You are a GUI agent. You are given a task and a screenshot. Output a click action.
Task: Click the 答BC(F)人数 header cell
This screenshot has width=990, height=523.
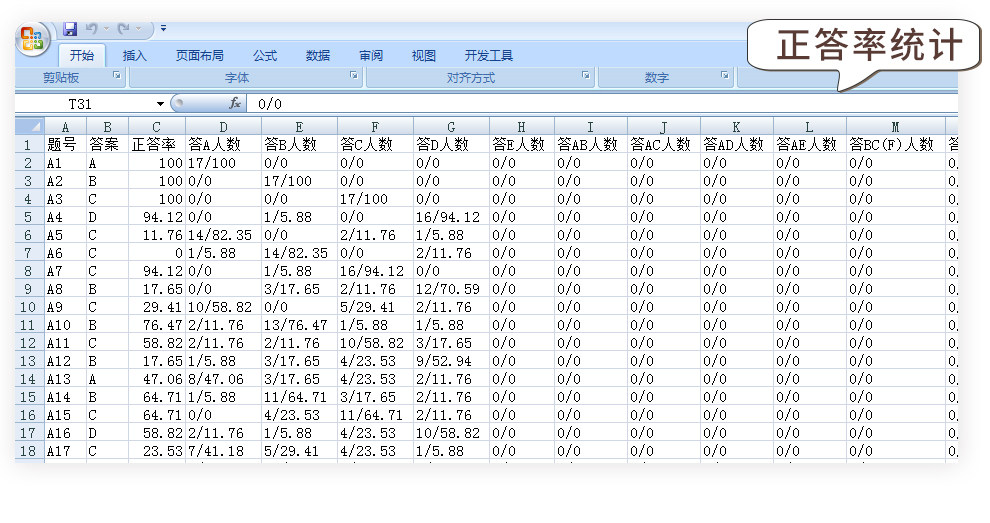tap(895, 145)
